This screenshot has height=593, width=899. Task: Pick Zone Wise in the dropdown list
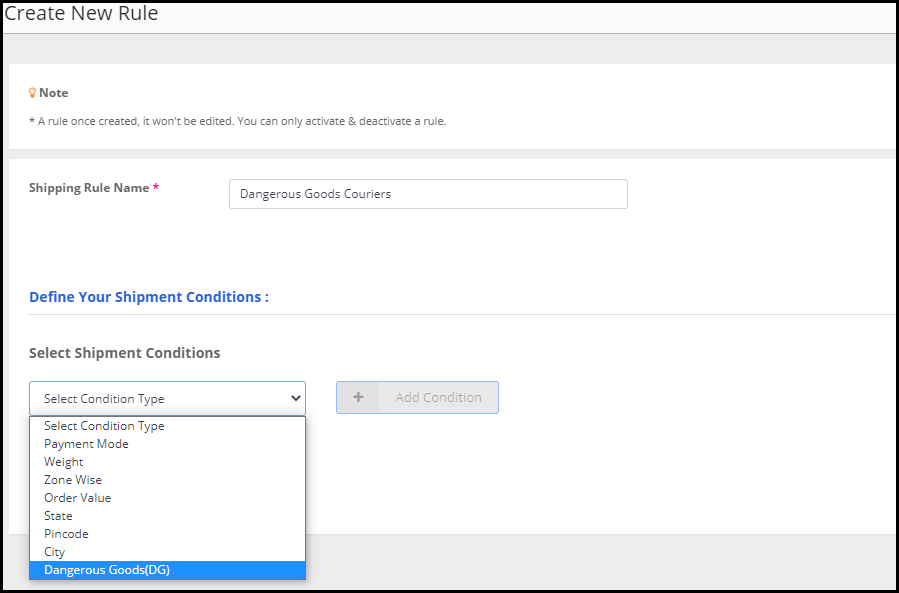coord(167,480)
